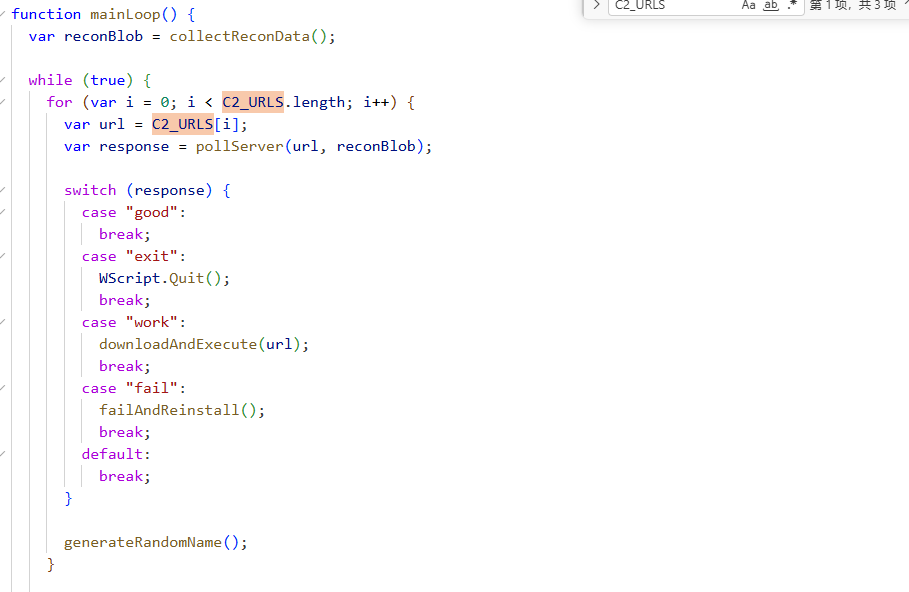Click closing brace of the for loop

[50, 565]
